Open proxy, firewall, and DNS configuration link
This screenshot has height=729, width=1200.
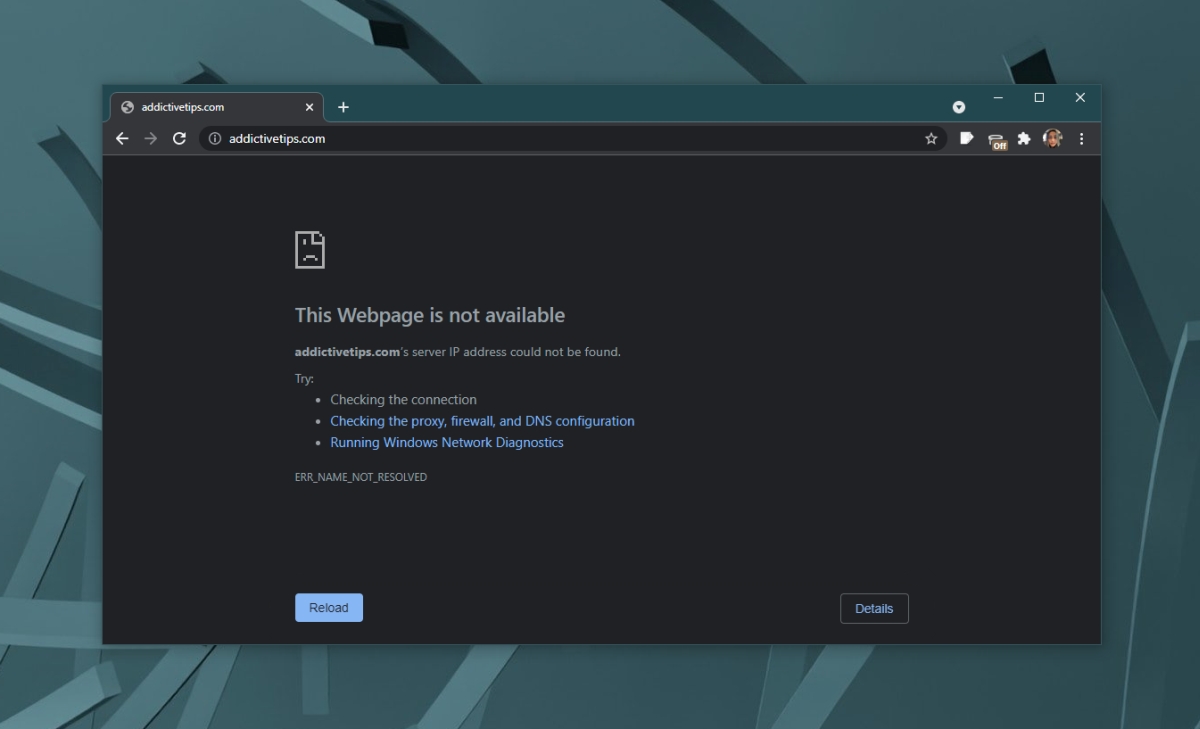(x=482, y=421)
